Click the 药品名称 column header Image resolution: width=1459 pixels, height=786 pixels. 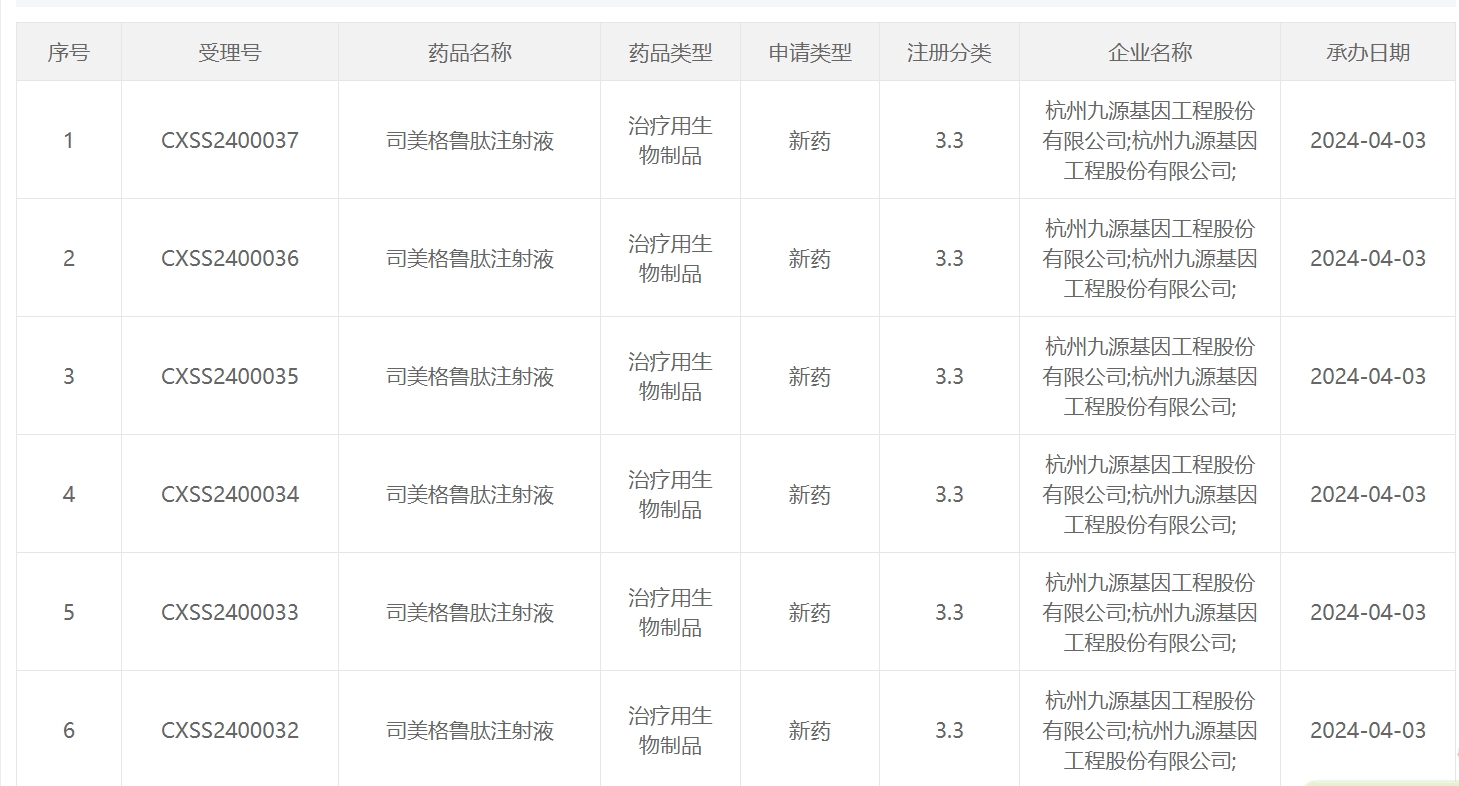coord(470,53)
